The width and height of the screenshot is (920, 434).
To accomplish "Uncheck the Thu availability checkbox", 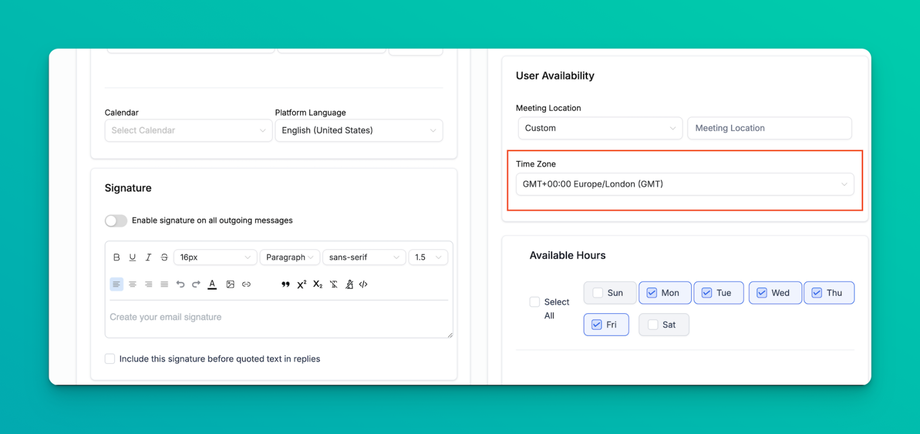I will [x=816, y=293].
